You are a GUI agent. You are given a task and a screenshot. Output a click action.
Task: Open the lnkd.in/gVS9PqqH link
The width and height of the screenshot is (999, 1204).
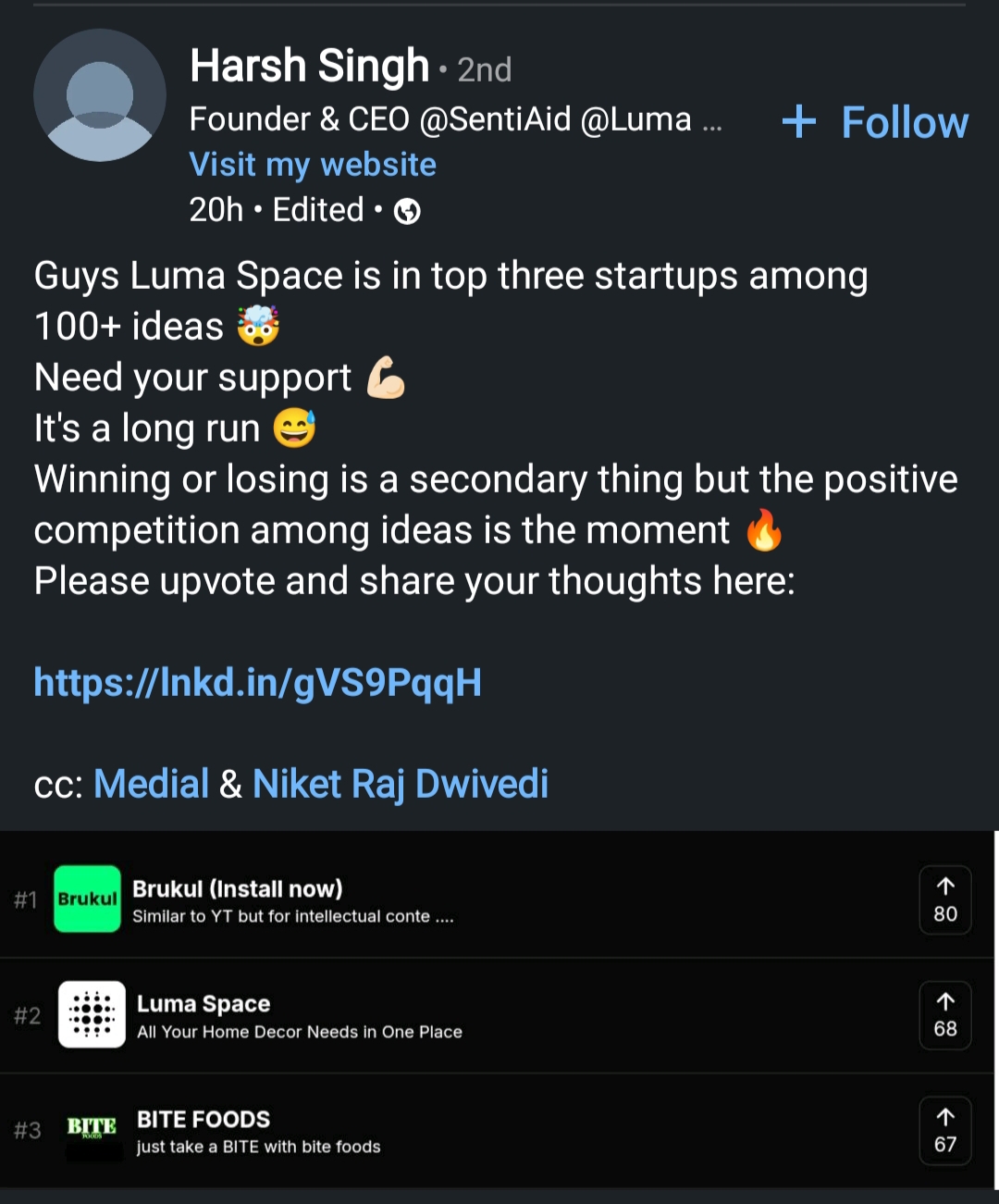pyautogui.click(x=257, y=683)
